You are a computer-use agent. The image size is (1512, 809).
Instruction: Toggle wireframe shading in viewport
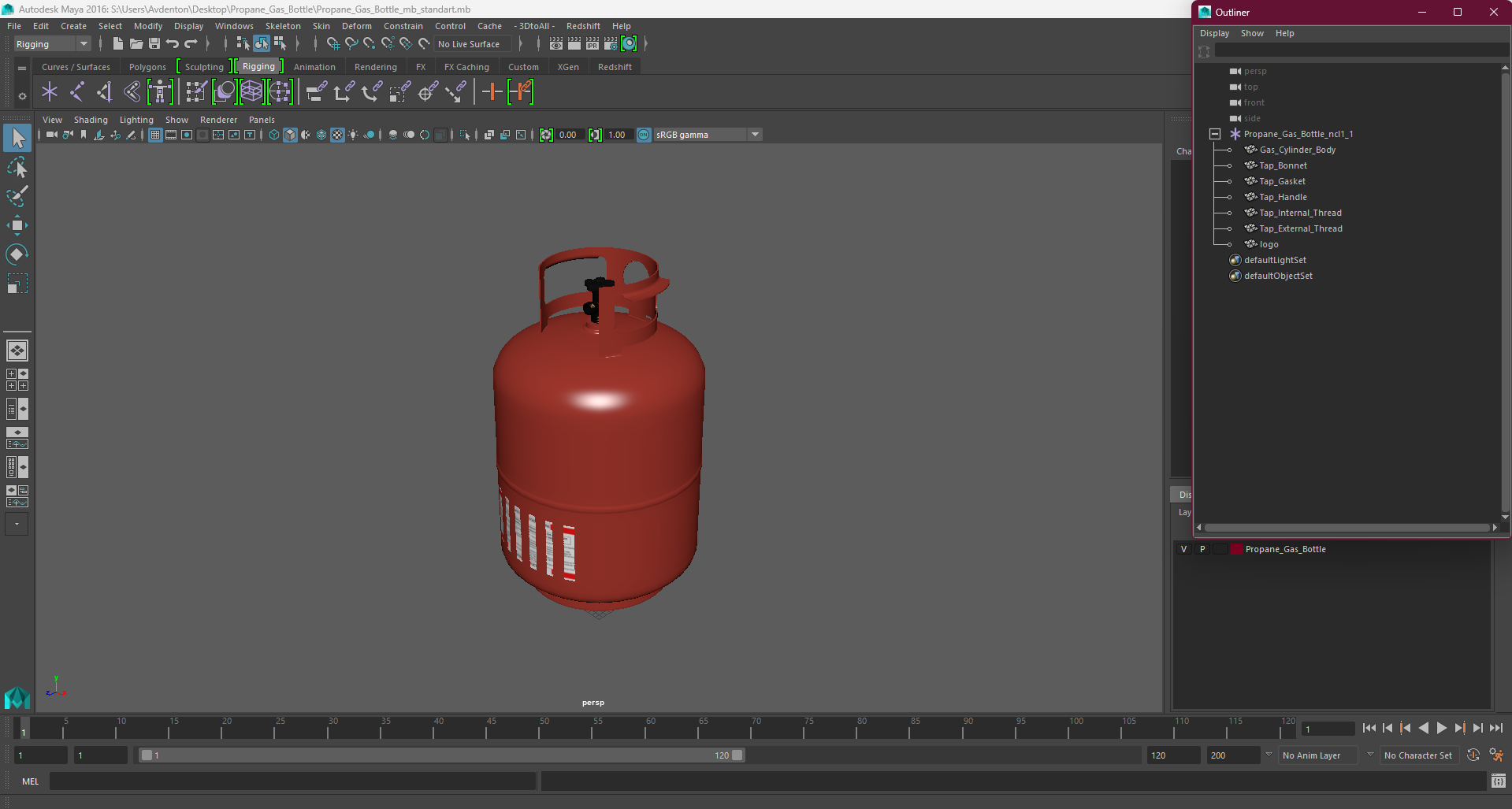(274, 135)
